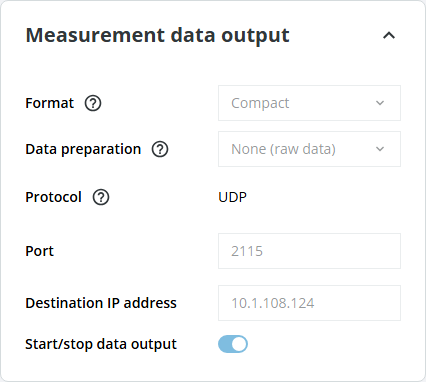The image size is (426, 382).
Task: Click the Format label
Action: (x=49, y=103)
